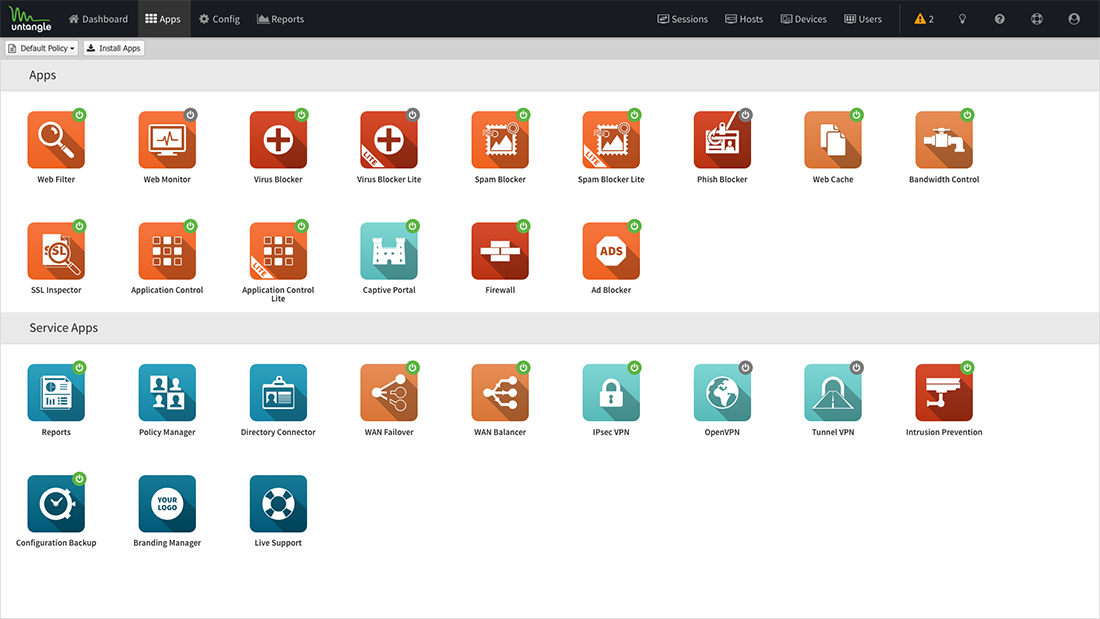Open the Config tab
The width and height of the screenshot is (1100, 619).
(x=219, y=19)
